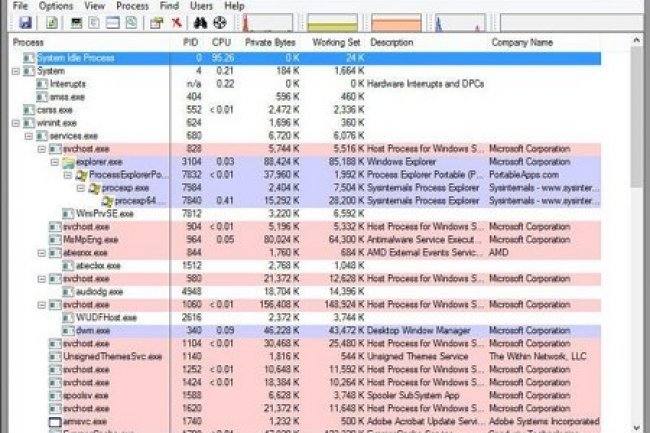Sort by the CPU column header
Image resolution: width=650 pixels, height=433 pixels.
221,43
